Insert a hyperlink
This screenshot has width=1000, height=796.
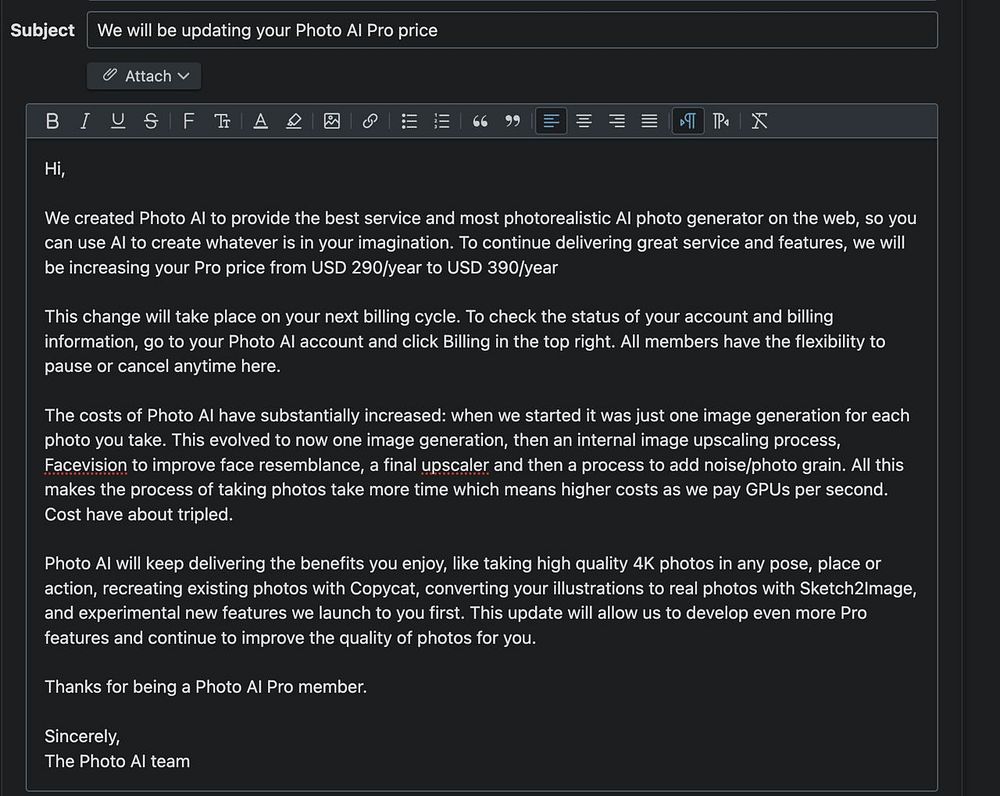point(370,121)
